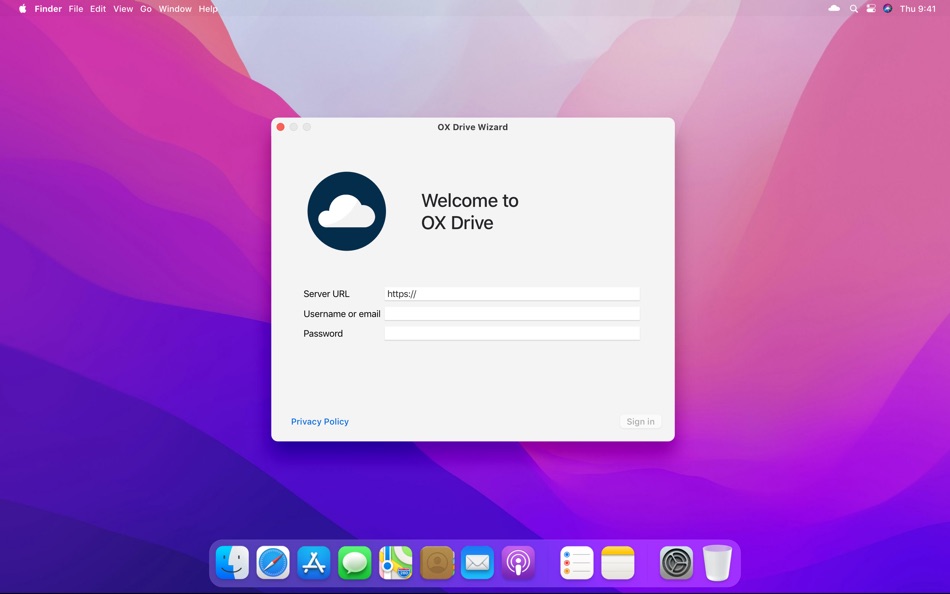Click the OX Drive cloud logo
The image size is (950, 594).
pyautogui.click(x=347, y=211)
